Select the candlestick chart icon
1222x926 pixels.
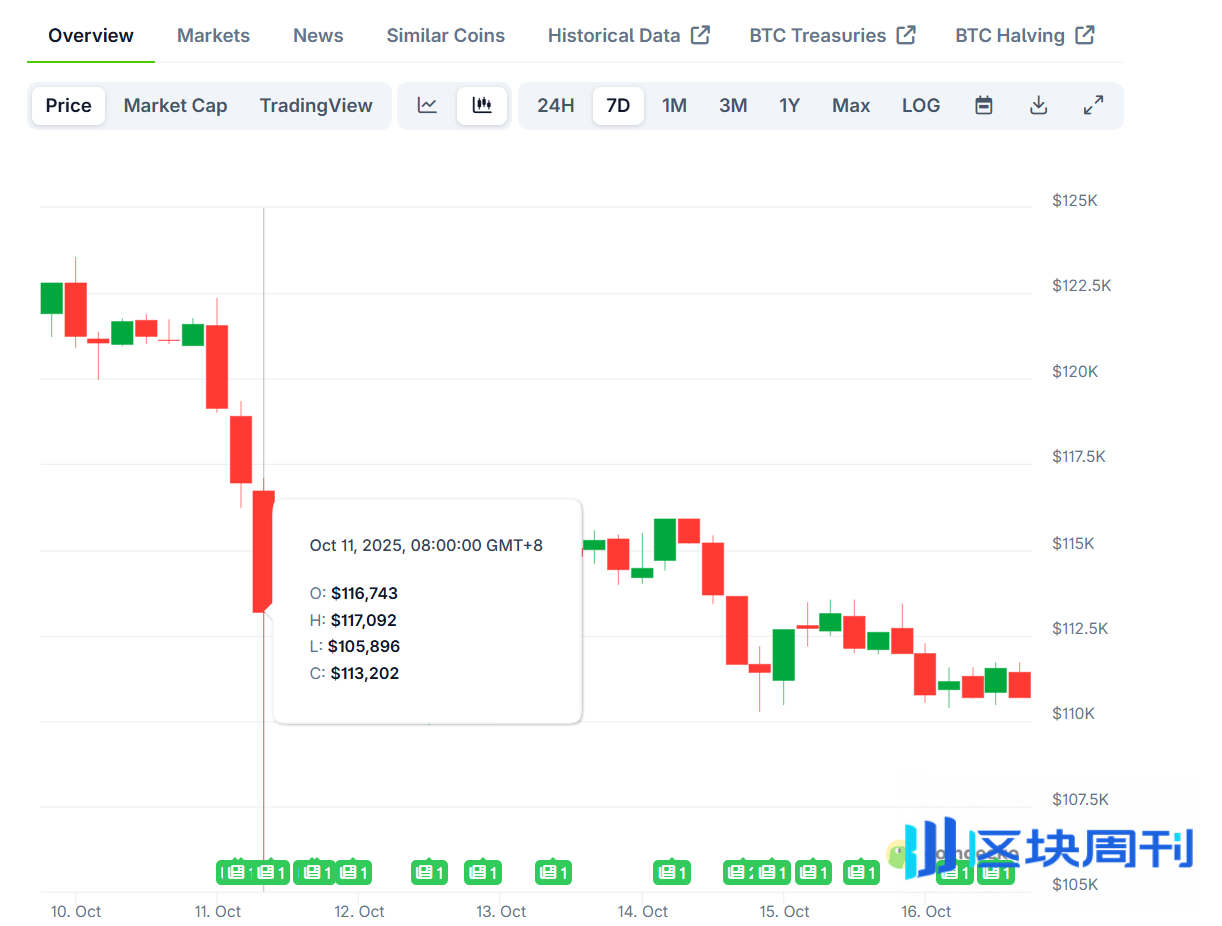point(482,106)
